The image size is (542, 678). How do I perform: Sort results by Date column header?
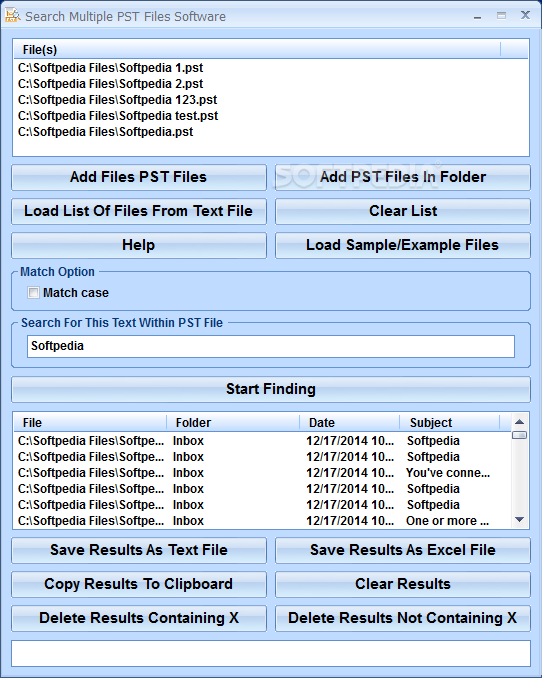350,422
